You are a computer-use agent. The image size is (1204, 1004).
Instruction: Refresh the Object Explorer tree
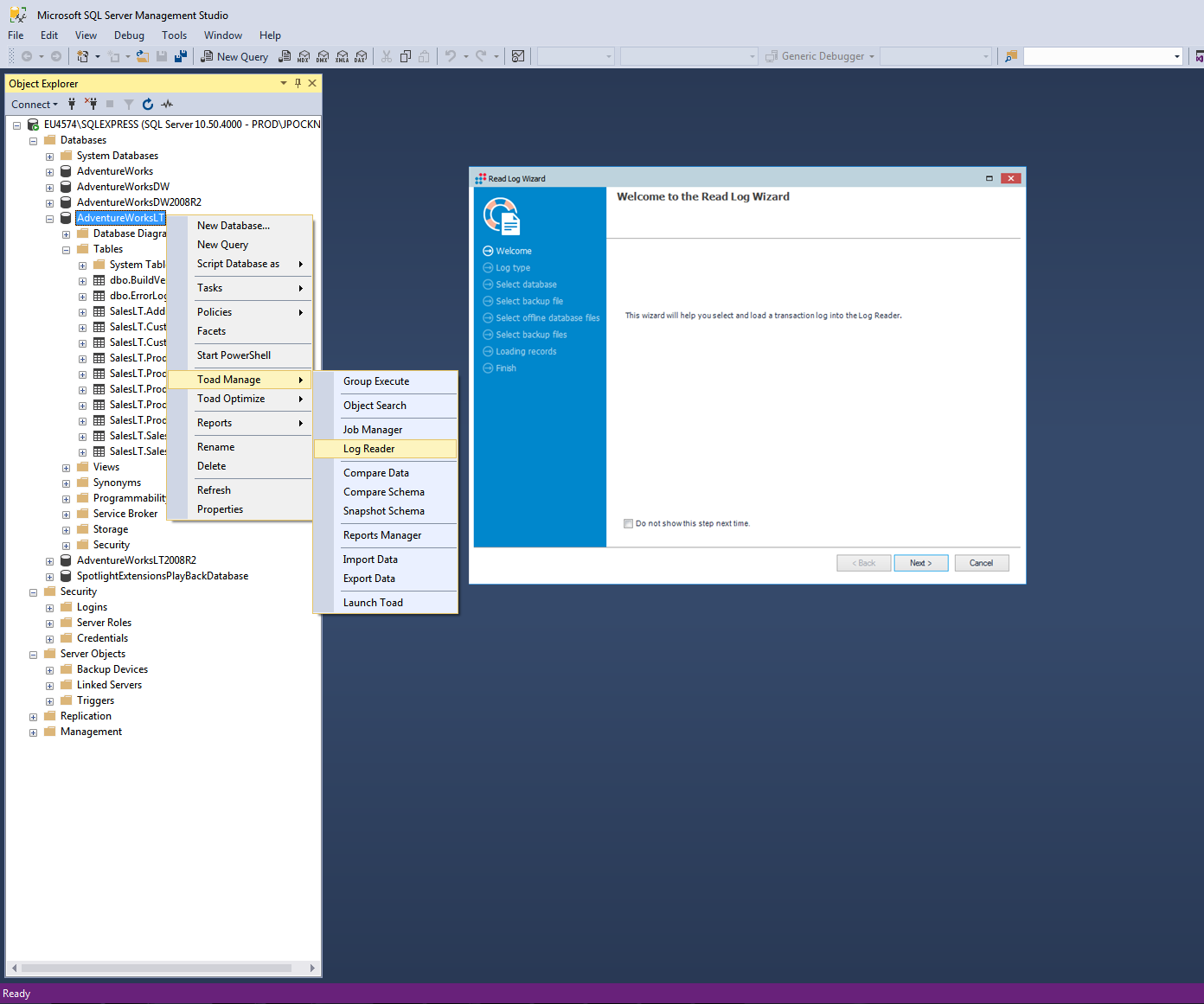tap(147, 104)
